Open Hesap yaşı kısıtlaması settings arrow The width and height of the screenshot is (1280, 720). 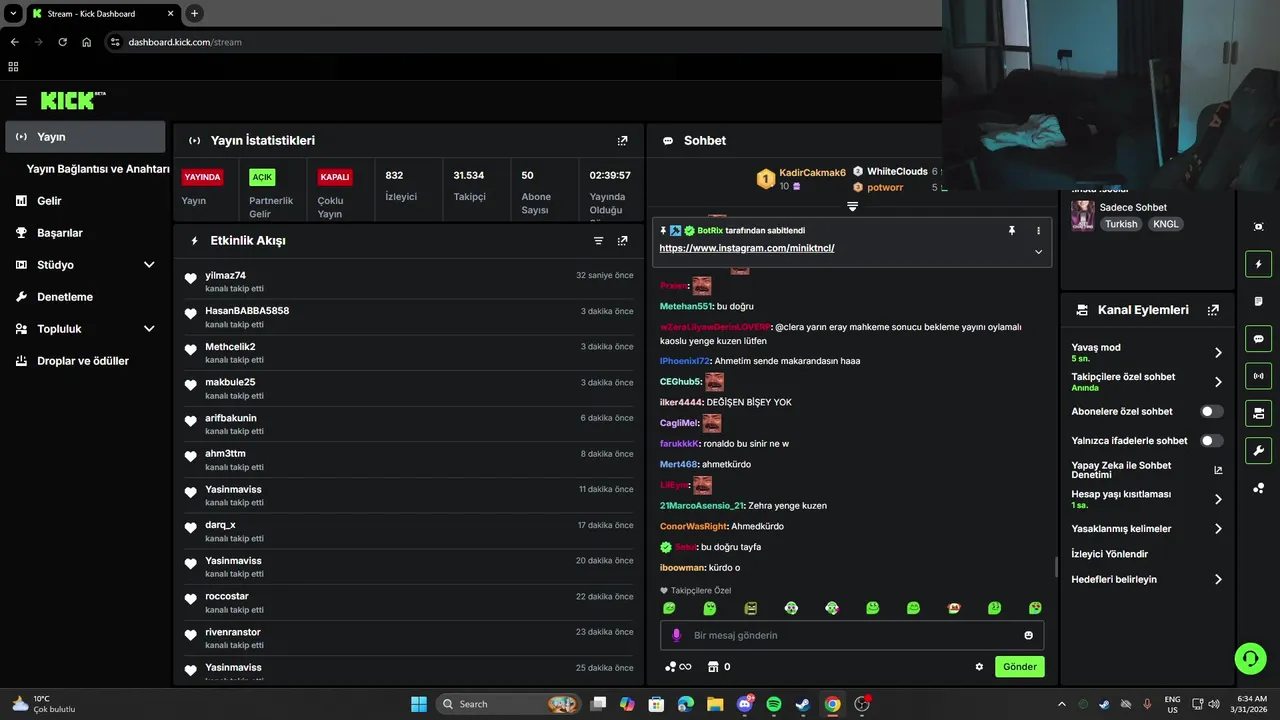point(1218,499)
